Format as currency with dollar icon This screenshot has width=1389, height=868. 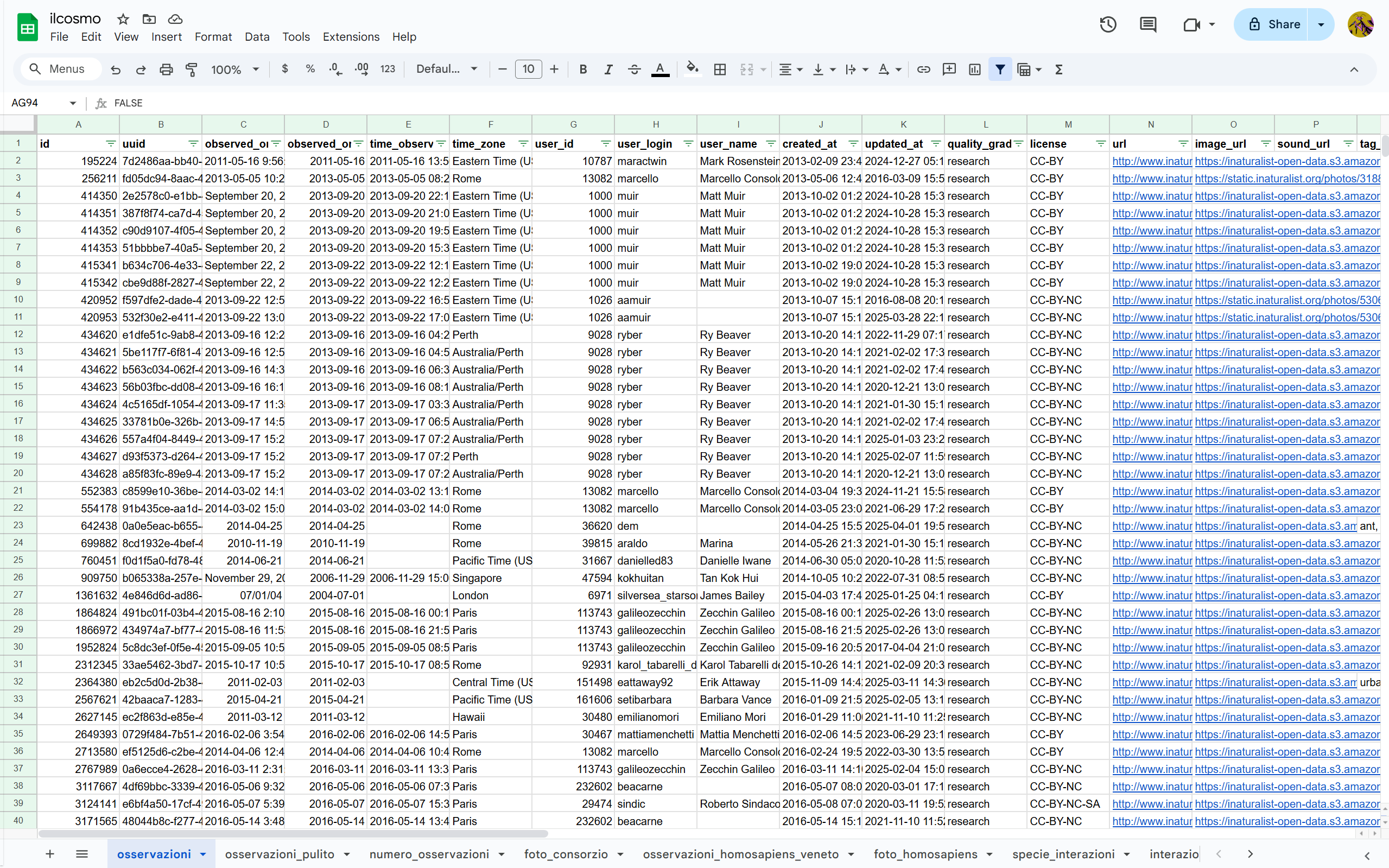[x=286, y=69]
